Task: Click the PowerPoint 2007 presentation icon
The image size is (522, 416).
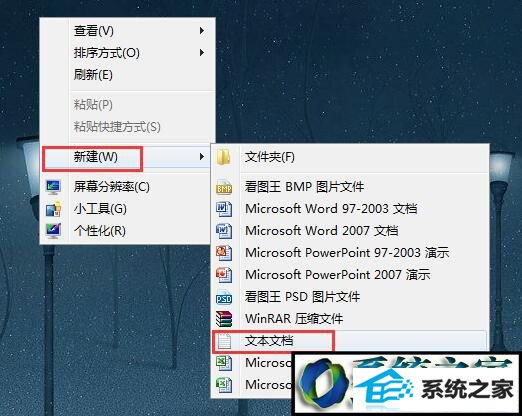Action: [x=224, y=275]
